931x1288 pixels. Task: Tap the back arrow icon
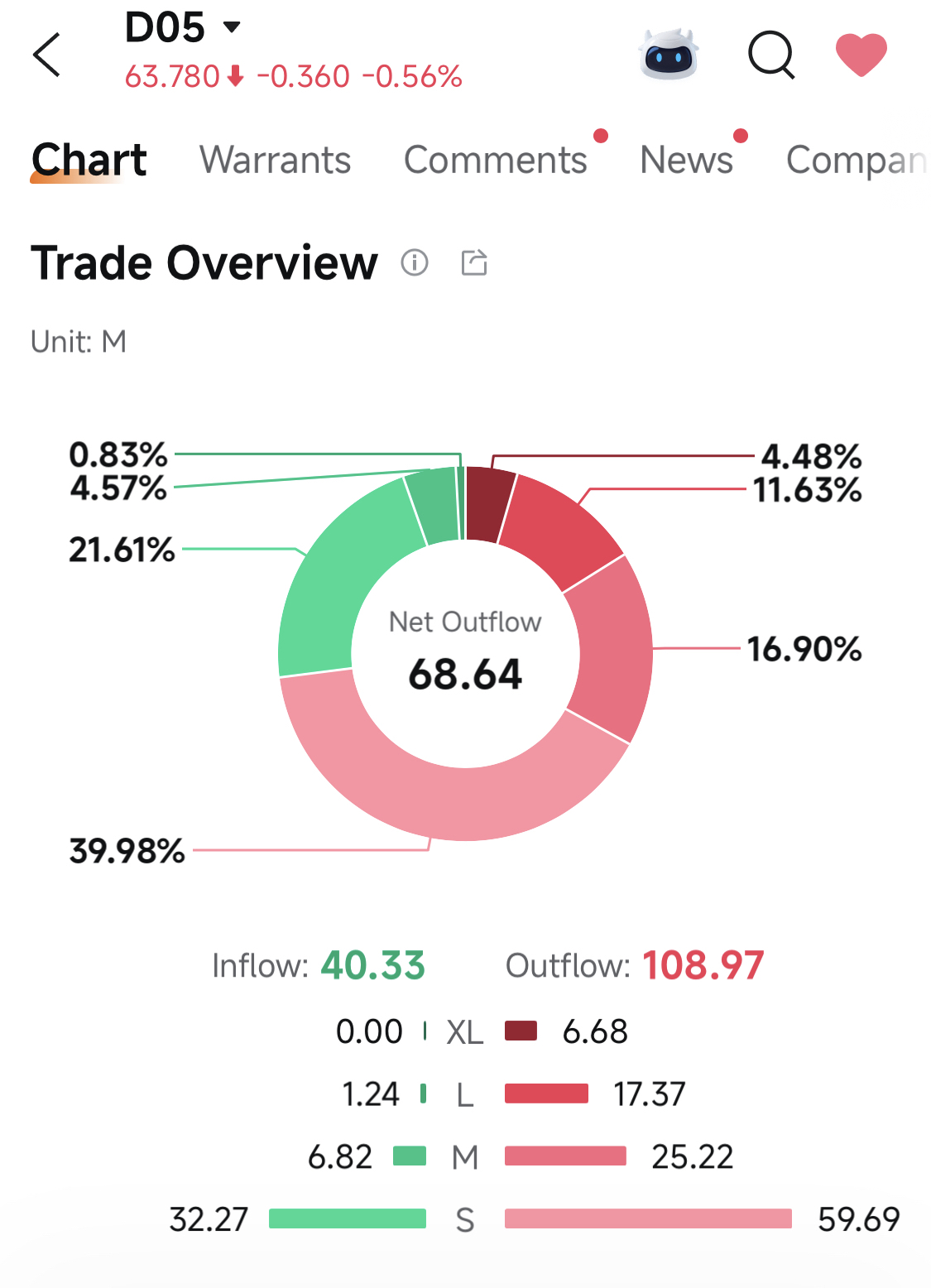[x=46, y=55]
